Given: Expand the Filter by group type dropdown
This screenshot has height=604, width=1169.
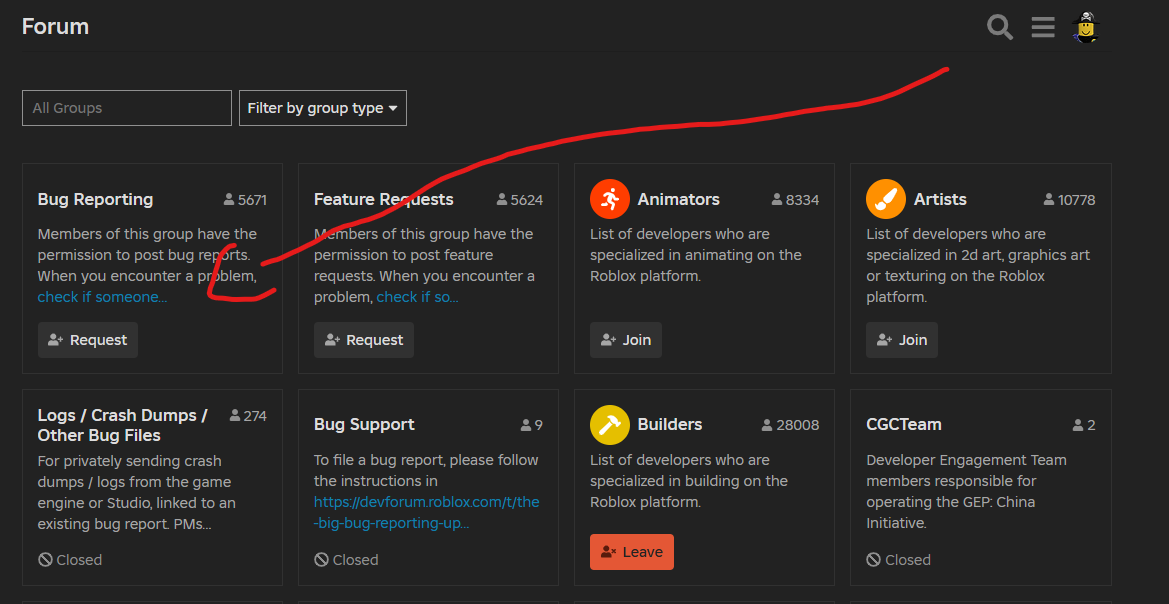Looking at the screenshot, I should 322,108.
